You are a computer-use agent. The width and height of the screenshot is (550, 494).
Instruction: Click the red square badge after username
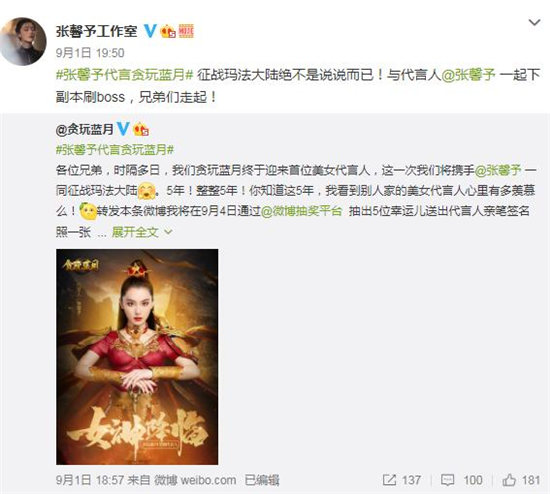point(186,31)
